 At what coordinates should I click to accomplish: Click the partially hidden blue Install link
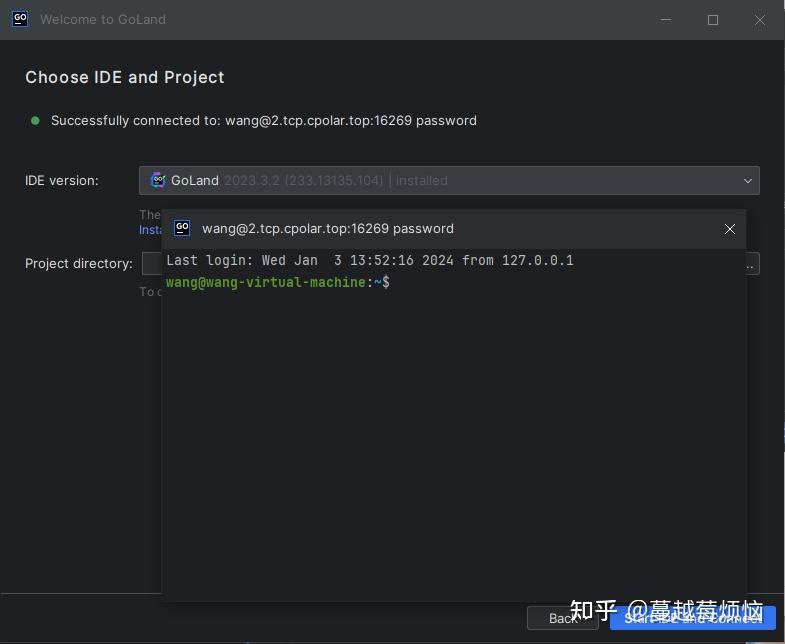(x=150, y=230)
